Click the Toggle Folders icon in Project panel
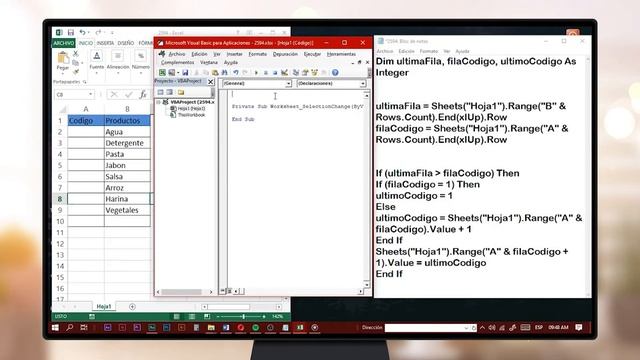 pyautogui.click(x=181, y=92)
